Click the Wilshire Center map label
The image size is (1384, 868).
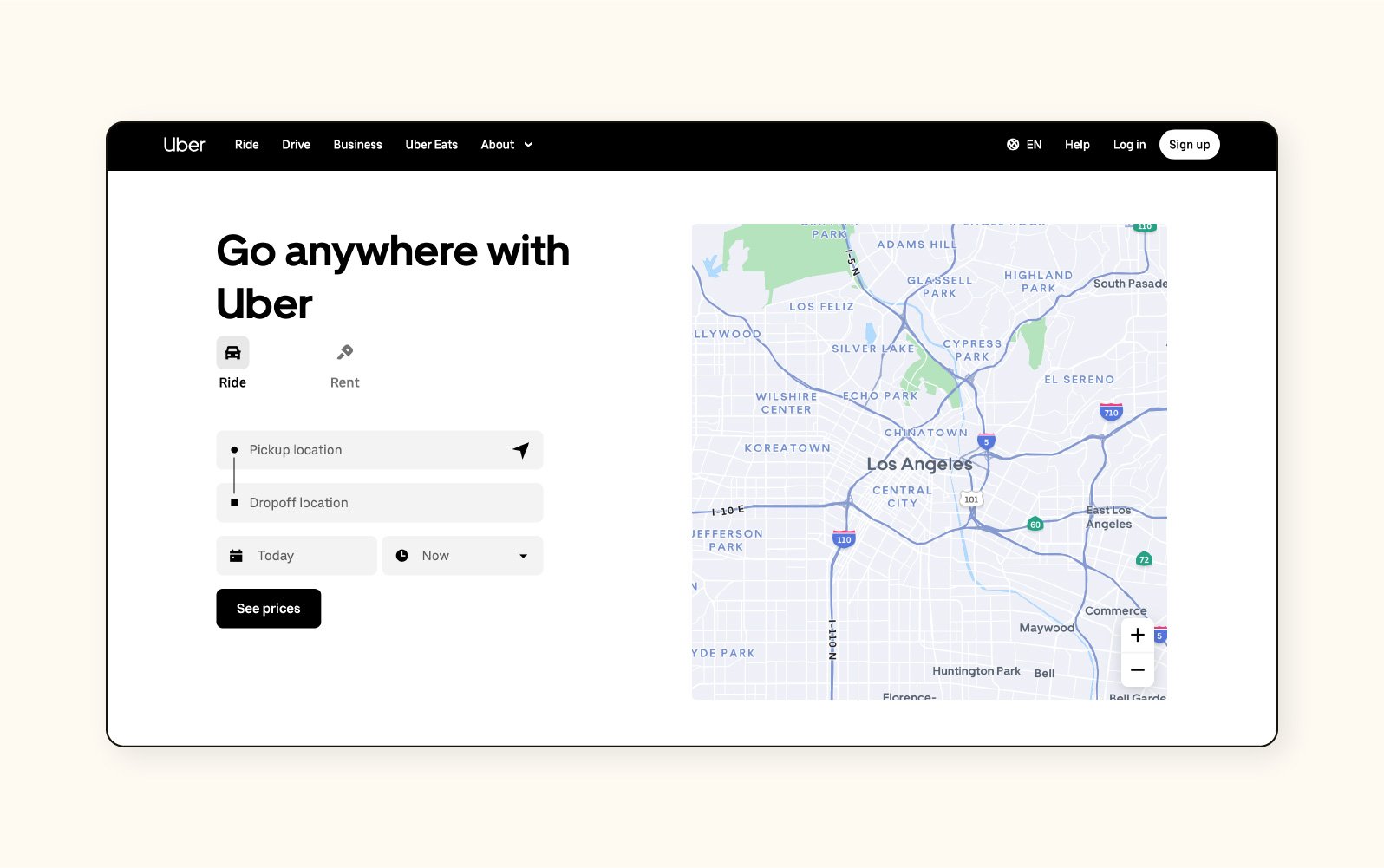click(x=787, y=403)
